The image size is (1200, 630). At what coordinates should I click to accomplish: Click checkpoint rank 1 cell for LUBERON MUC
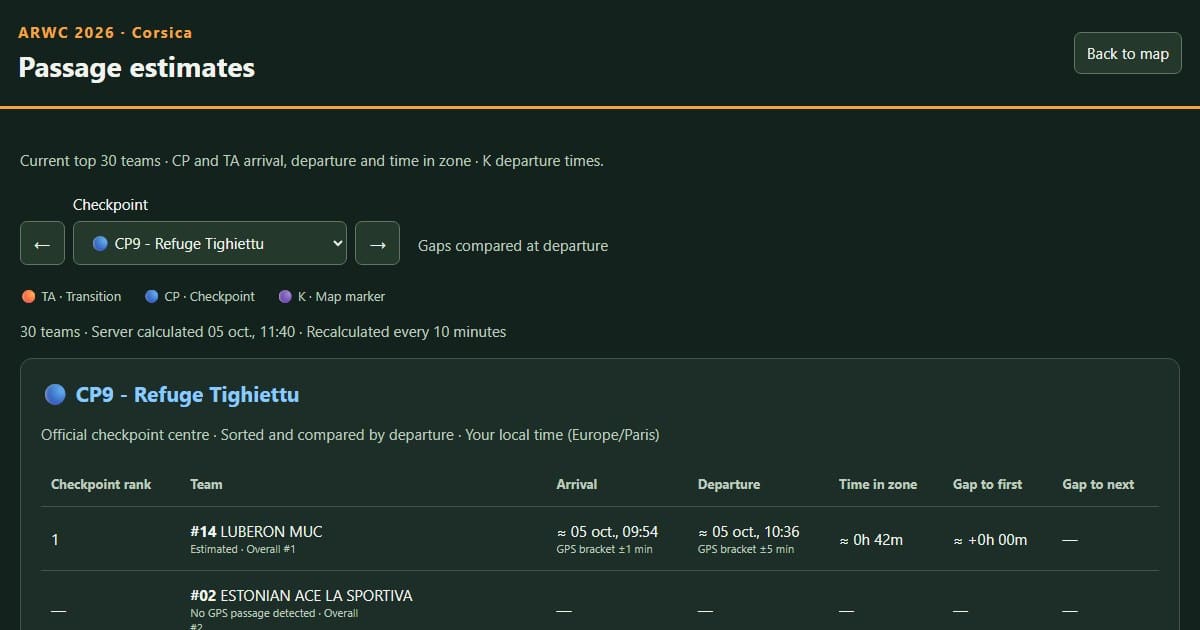pyautogui.click(x=55, y=540)
